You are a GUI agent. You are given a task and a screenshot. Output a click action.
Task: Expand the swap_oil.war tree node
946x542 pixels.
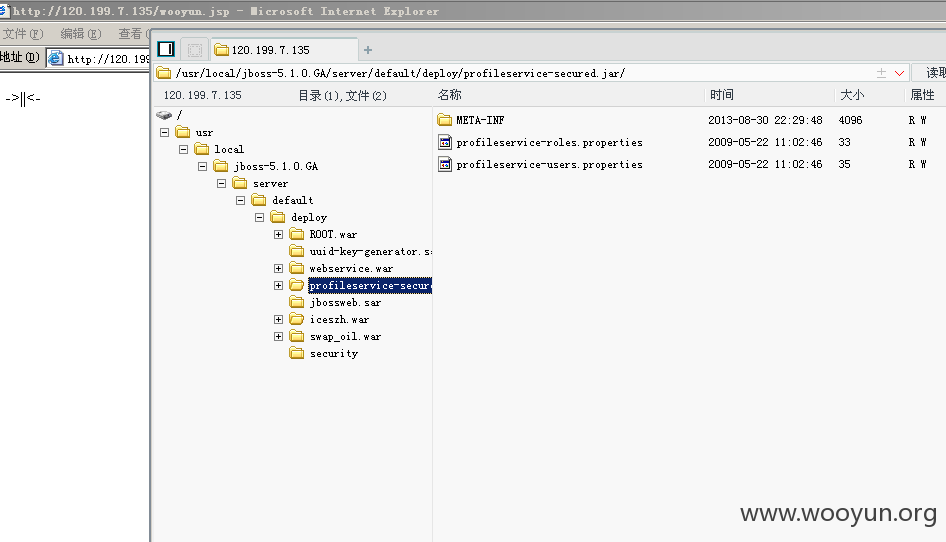(278, 336)
